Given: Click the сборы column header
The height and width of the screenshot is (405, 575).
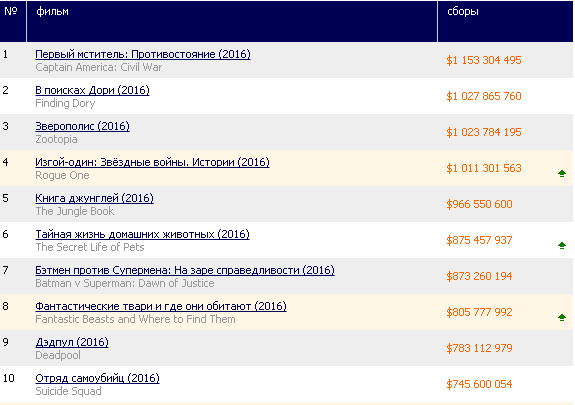Looking at the screenshot, I should coord(463,11).
